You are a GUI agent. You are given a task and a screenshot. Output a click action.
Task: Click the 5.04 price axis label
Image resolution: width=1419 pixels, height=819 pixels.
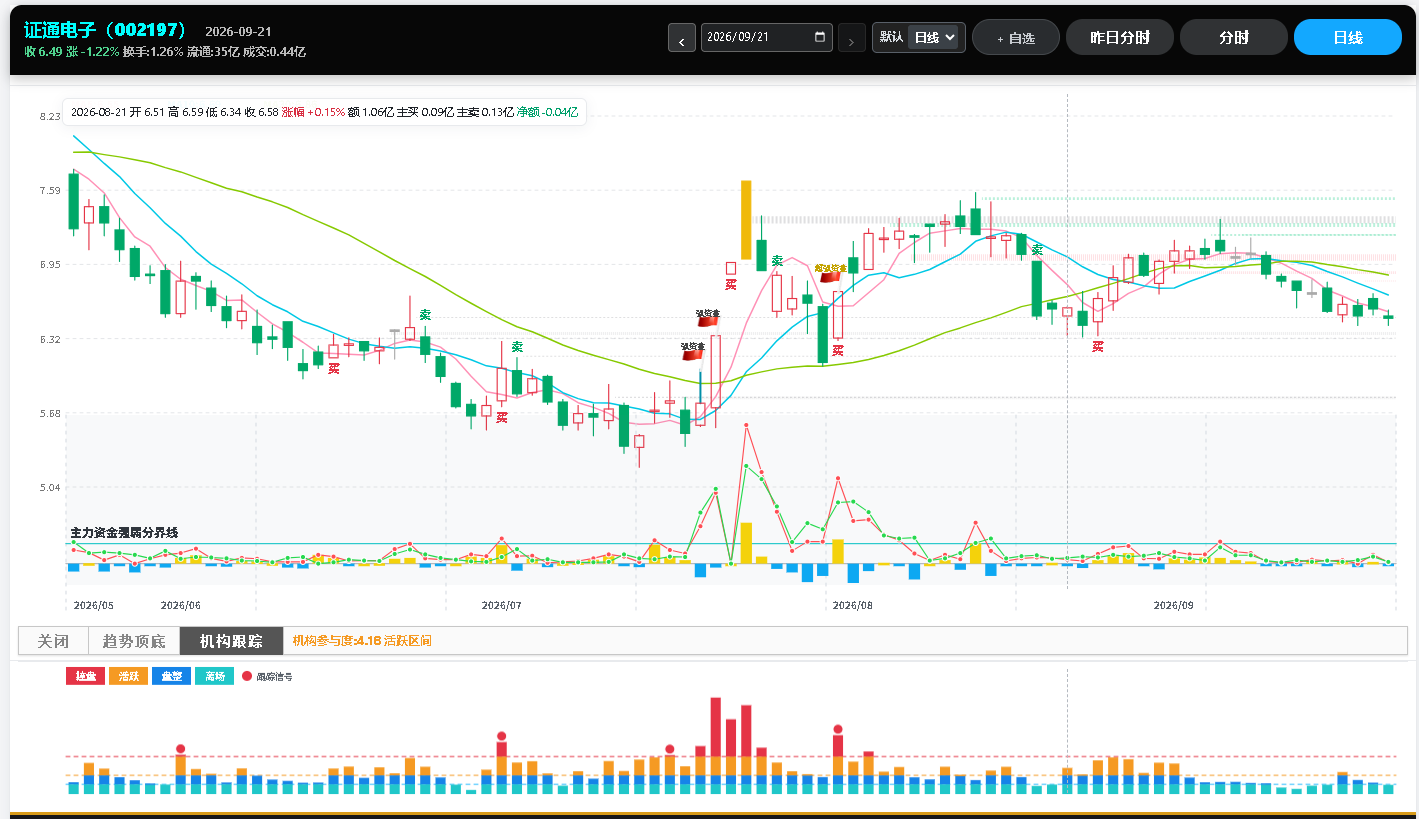[x=50, y=488]
